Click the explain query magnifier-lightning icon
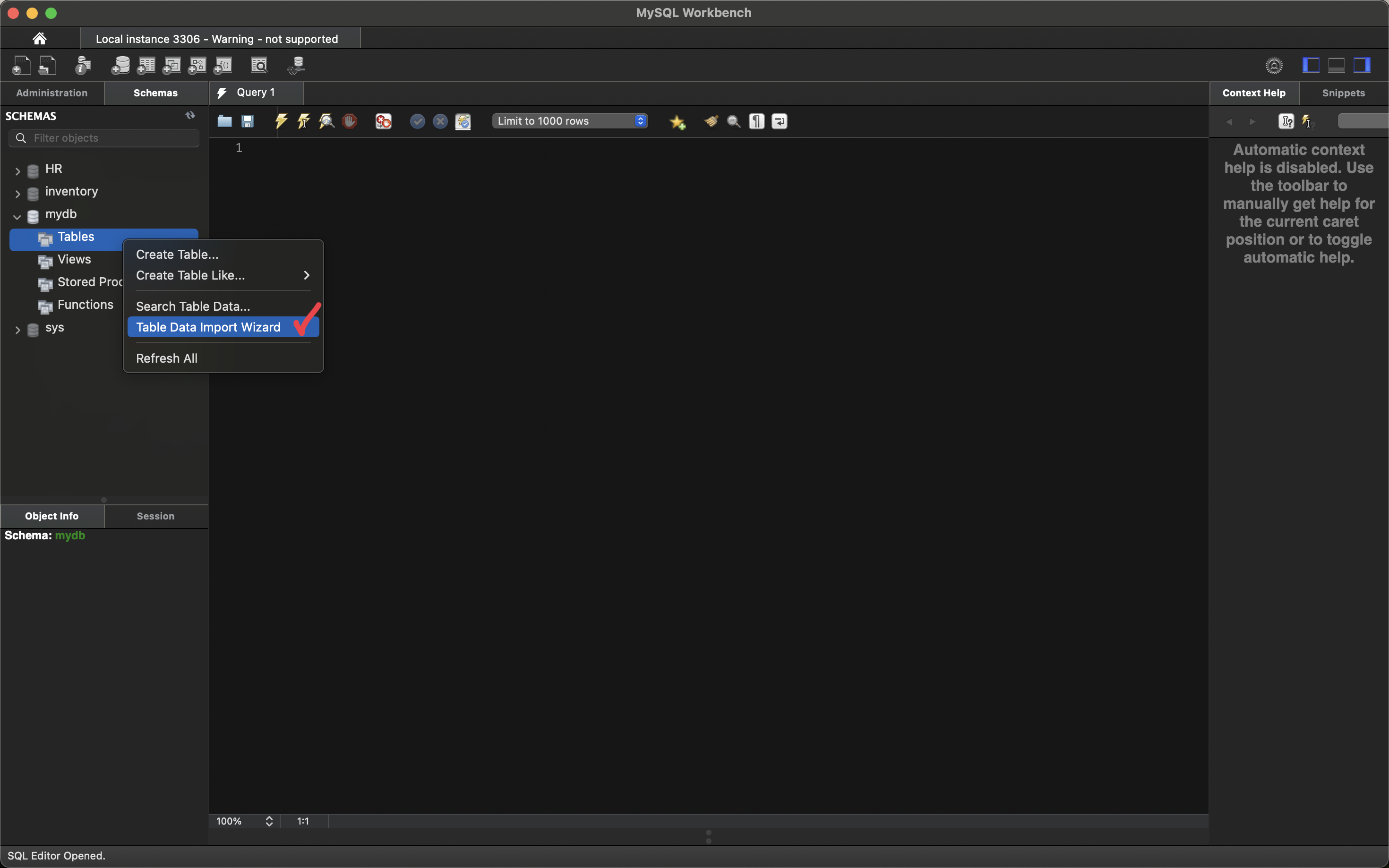1389x868 pixels. [x=327, y=121]
